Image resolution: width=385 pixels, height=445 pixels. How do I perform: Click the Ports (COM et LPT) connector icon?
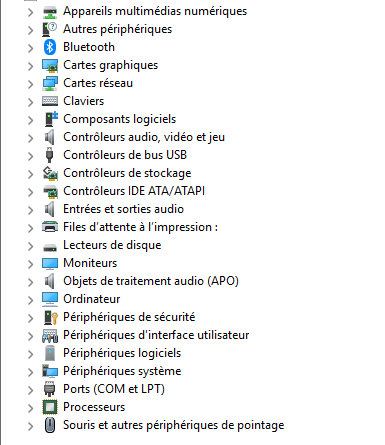pyautogui.click(x=50, y=389)
